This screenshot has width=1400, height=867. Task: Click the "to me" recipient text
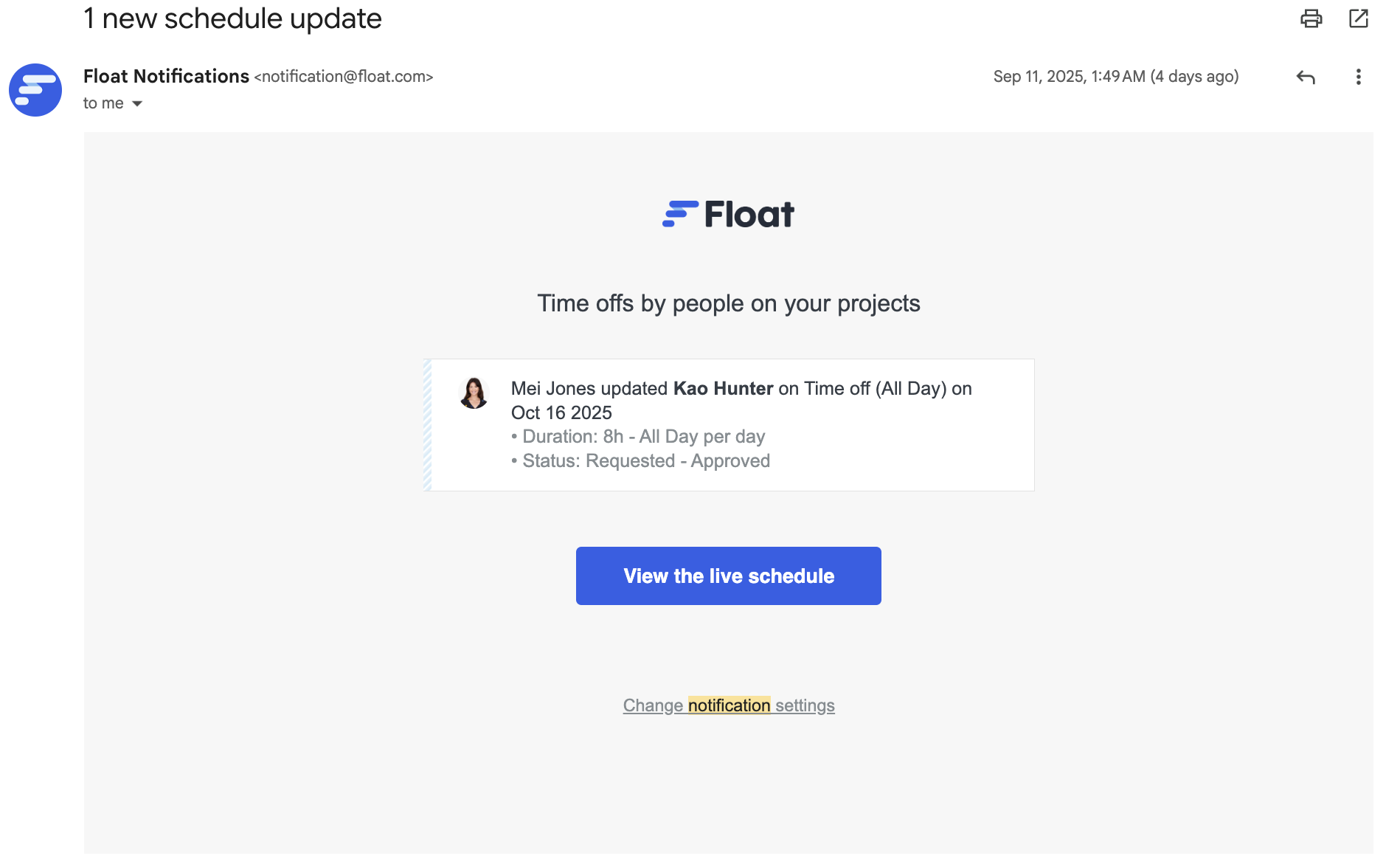[x=103, y=103]
